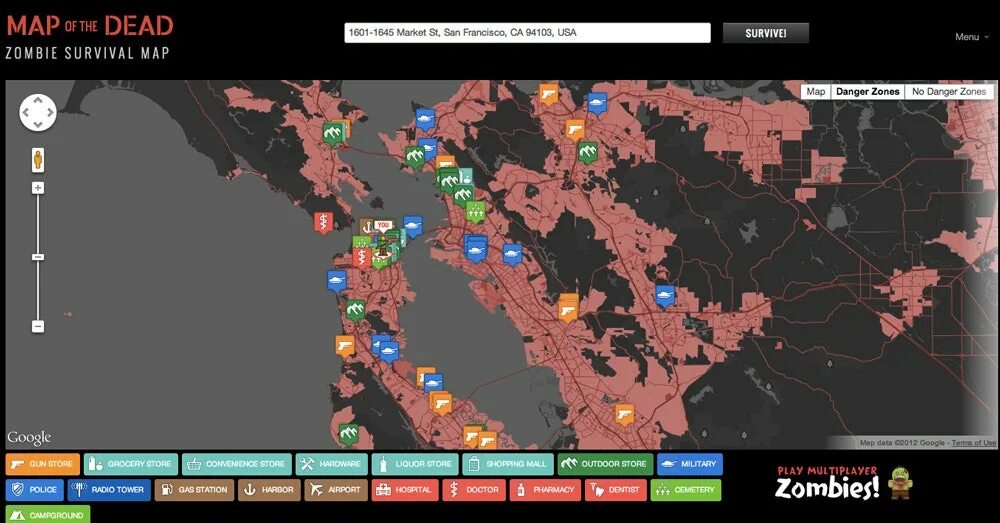The image size is (1000, 523).
Task: Click the gun store marker near San Jose
Action: click(624, 416)
